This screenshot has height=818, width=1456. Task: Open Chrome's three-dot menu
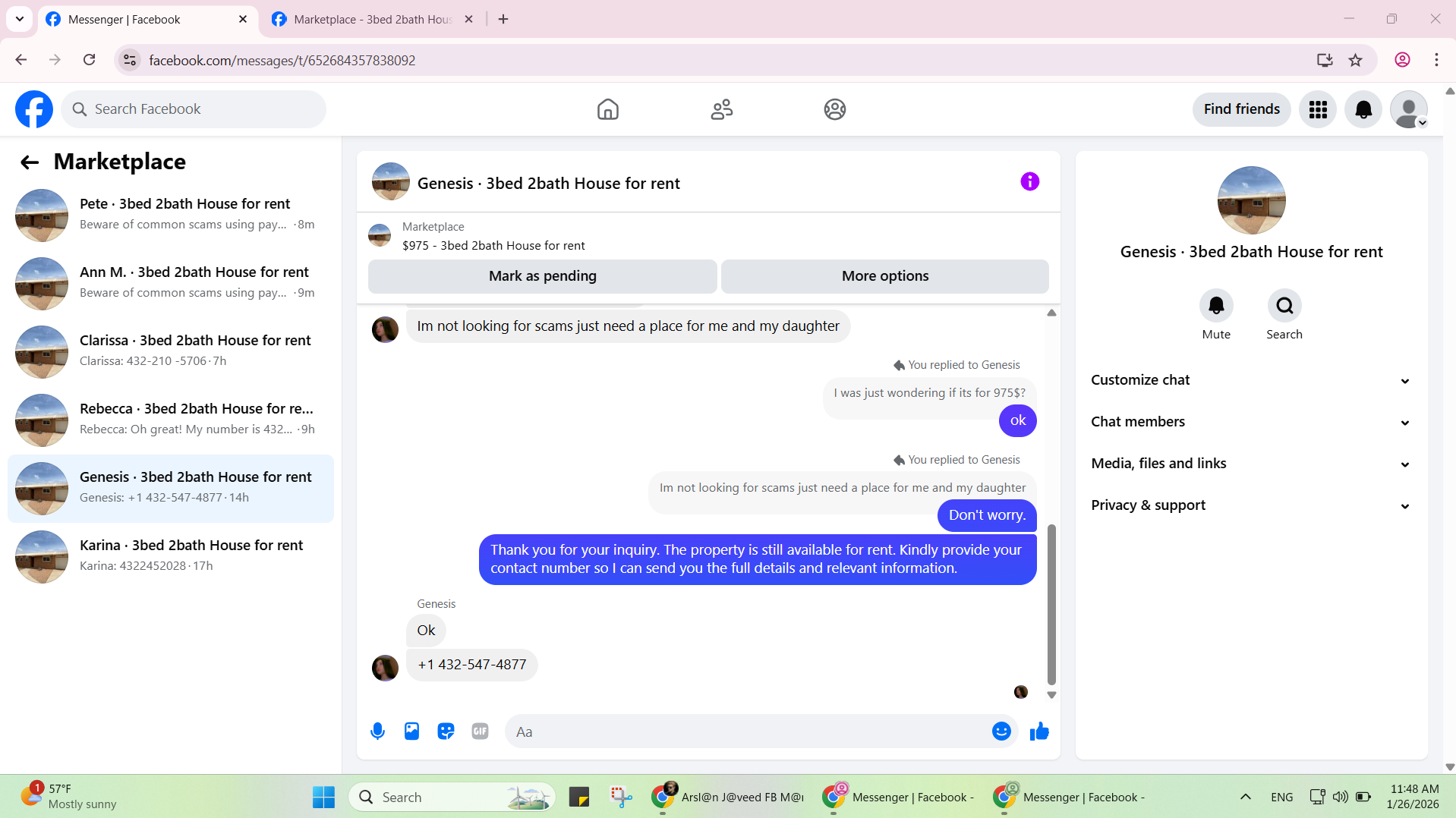1436,60
